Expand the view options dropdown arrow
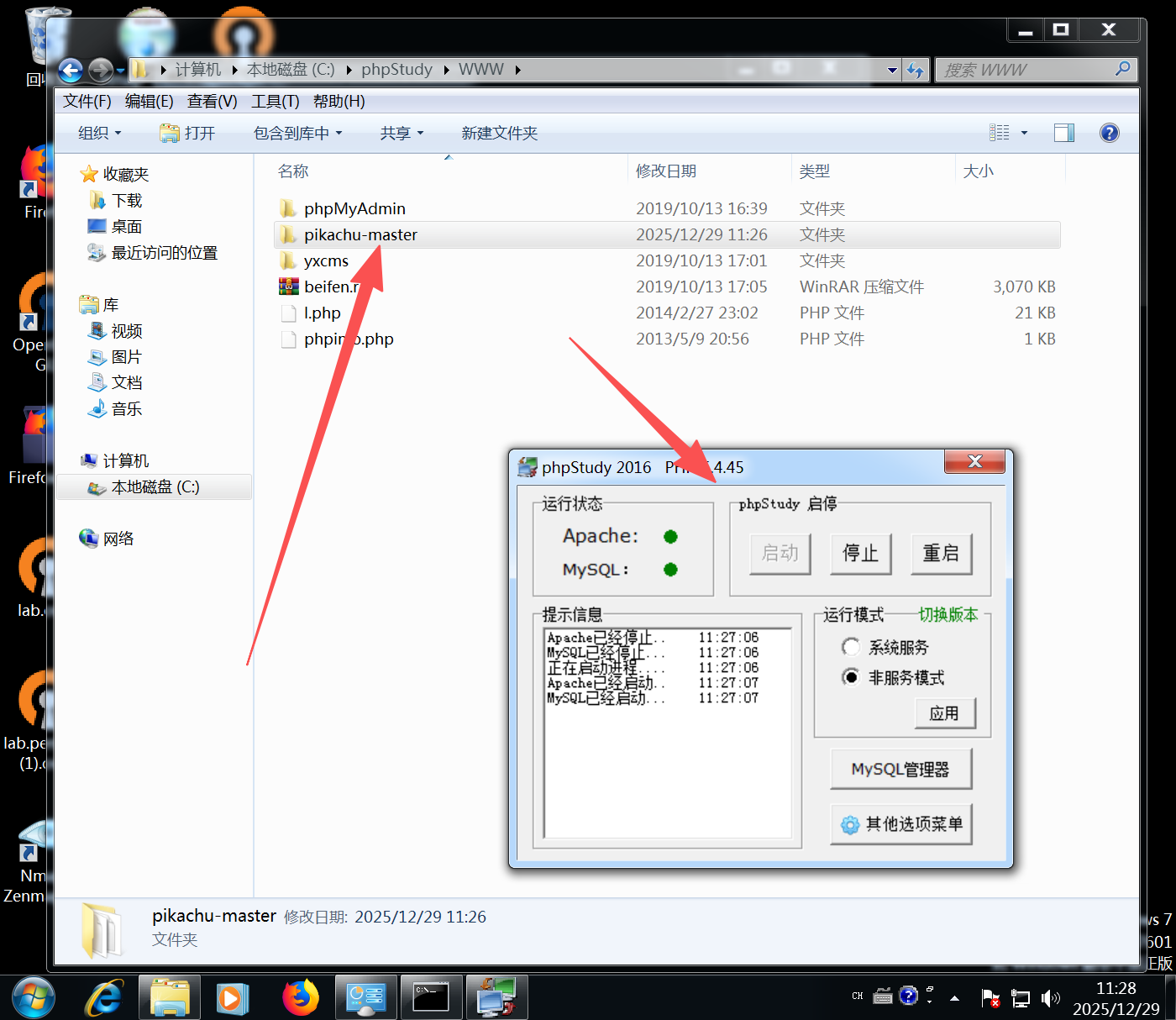Screen dimensions: 1176x1020 [1024, 133]
